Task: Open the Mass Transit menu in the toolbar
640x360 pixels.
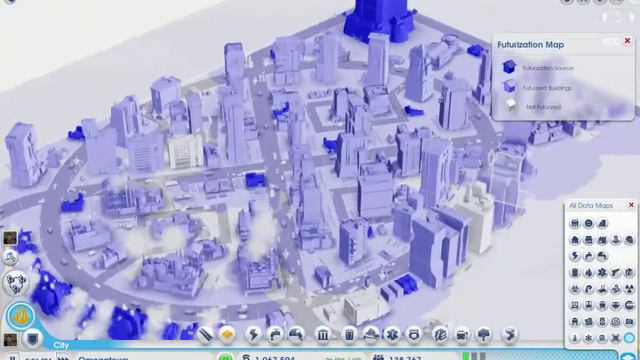Action: pos(462,335)
